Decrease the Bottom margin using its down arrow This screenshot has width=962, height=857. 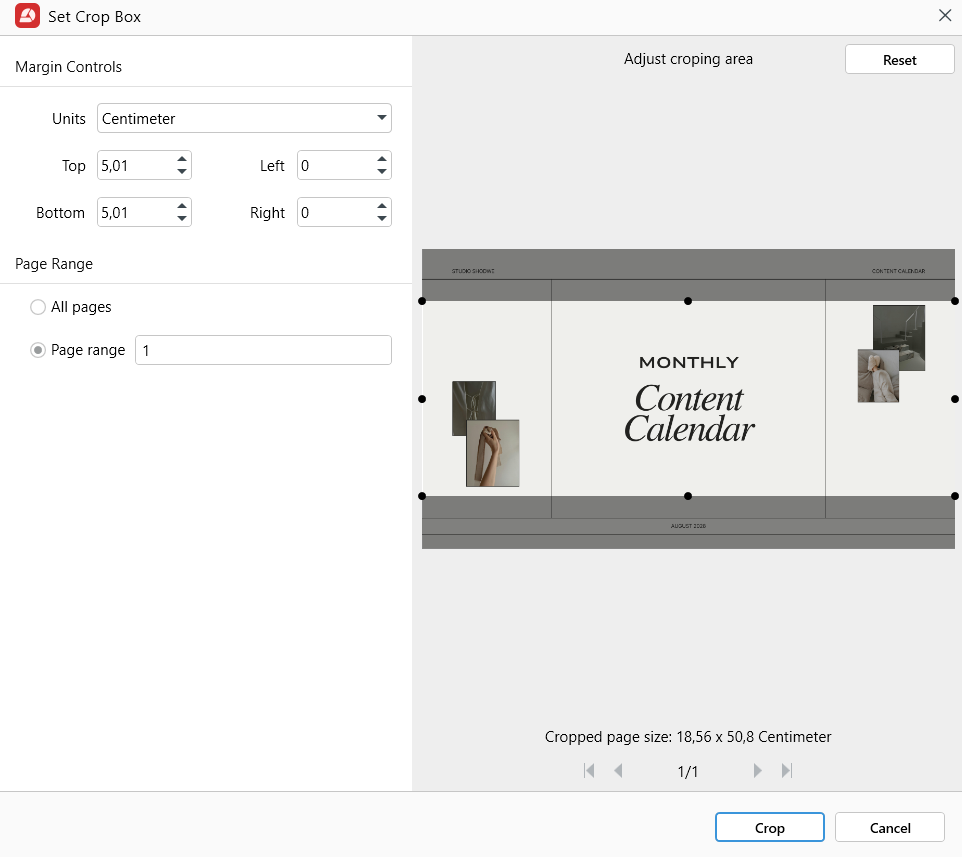pos(181,218)
